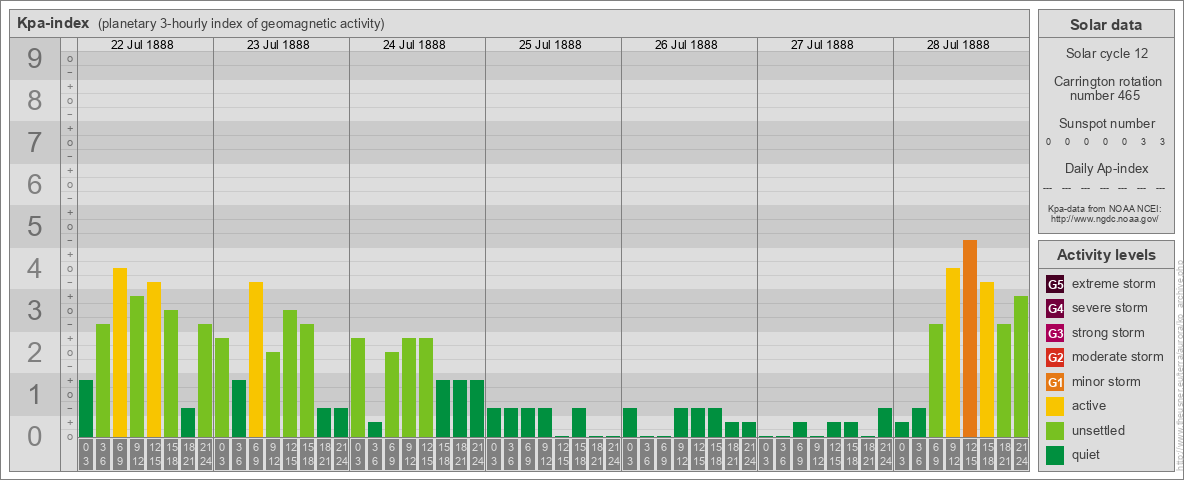Click the 'minor storm' legend label
Image resolution: width=1184 pixels, height=480 pixels.
point(1106,382)
